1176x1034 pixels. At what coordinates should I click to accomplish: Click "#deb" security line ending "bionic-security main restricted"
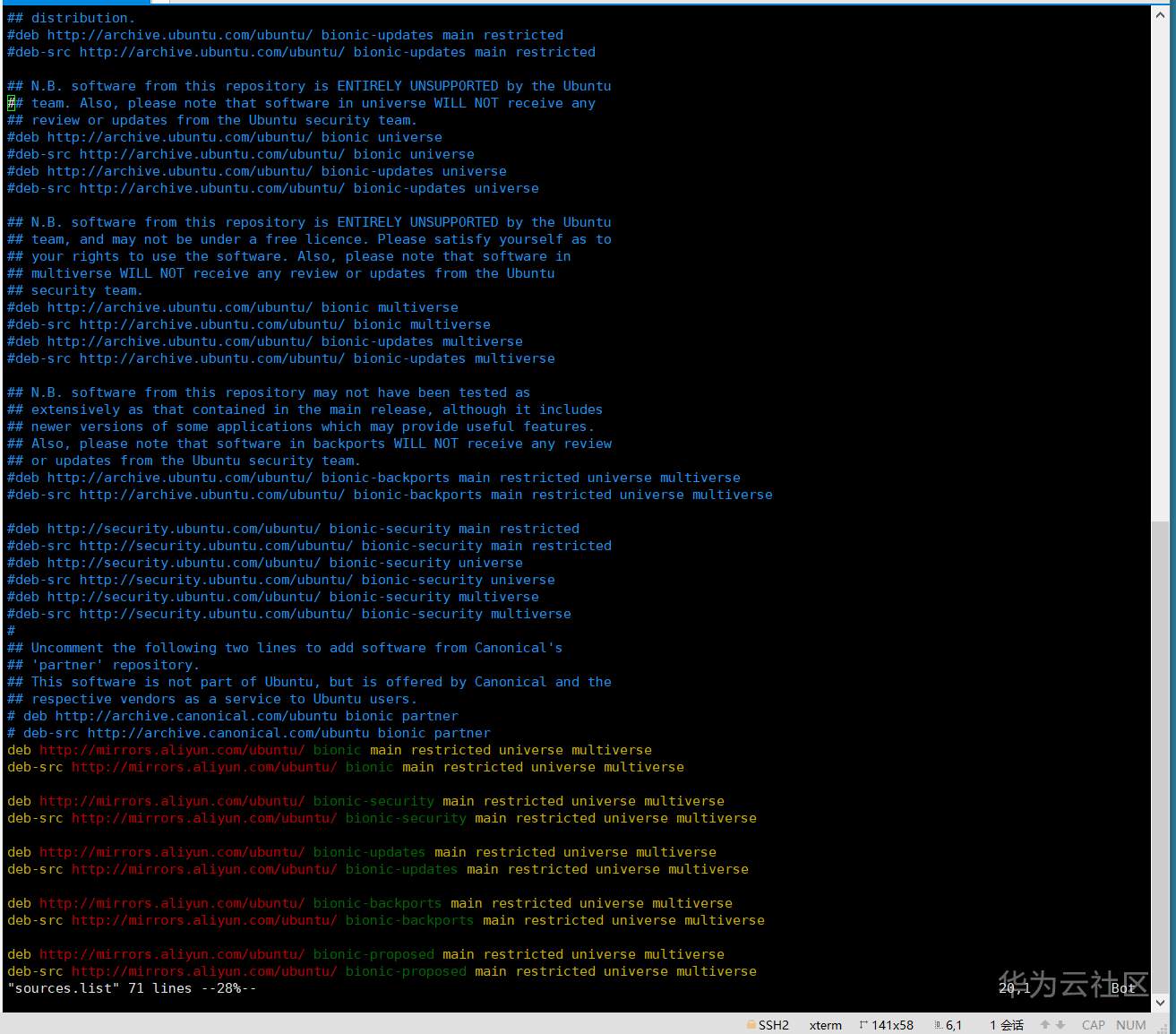[294, 529]
